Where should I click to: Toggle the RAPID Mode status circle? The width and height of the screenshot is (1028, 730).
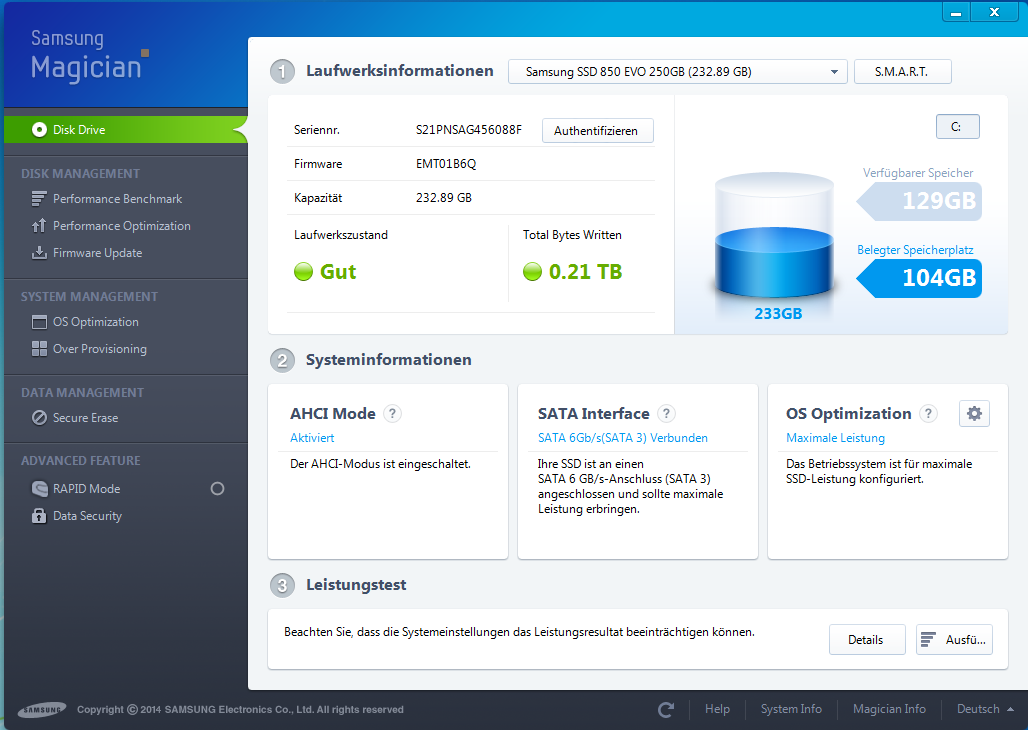point(217,489)
